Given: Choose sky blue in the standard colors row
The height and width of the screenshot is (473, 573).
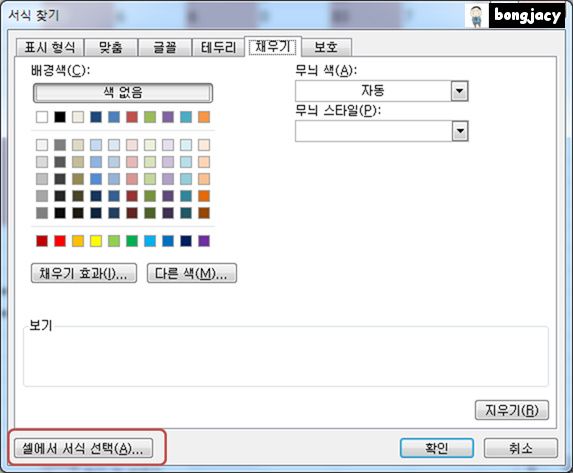Looking at the screenshot, I should tap(150, 241).
